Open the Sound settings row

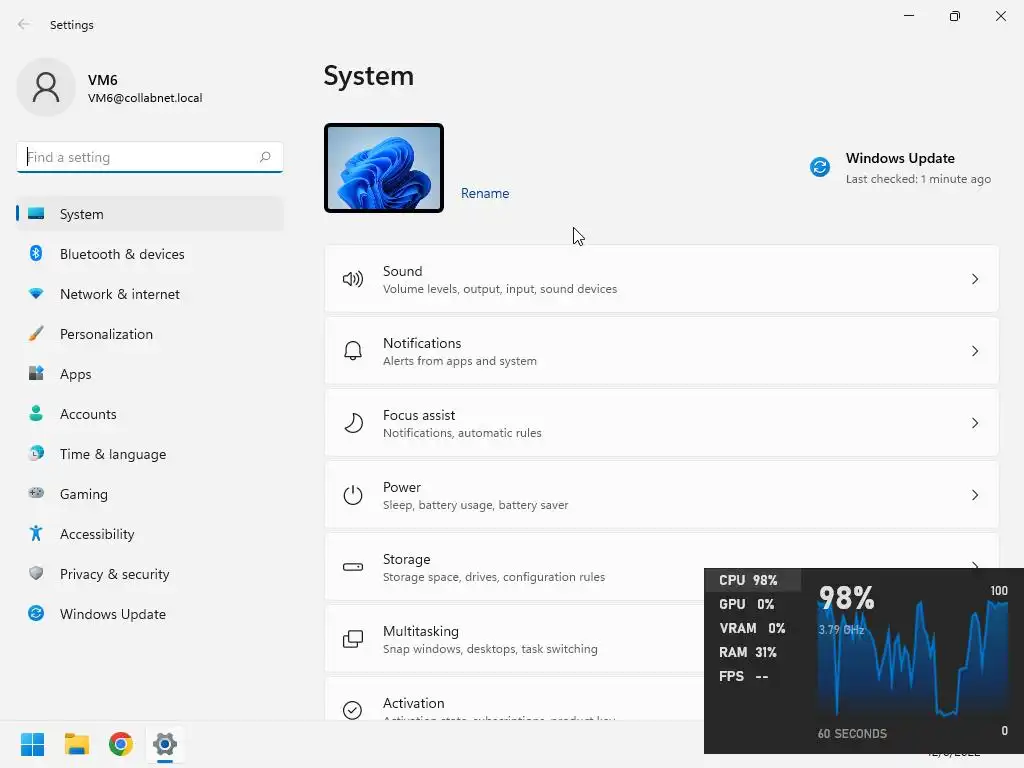pos(662,280)
